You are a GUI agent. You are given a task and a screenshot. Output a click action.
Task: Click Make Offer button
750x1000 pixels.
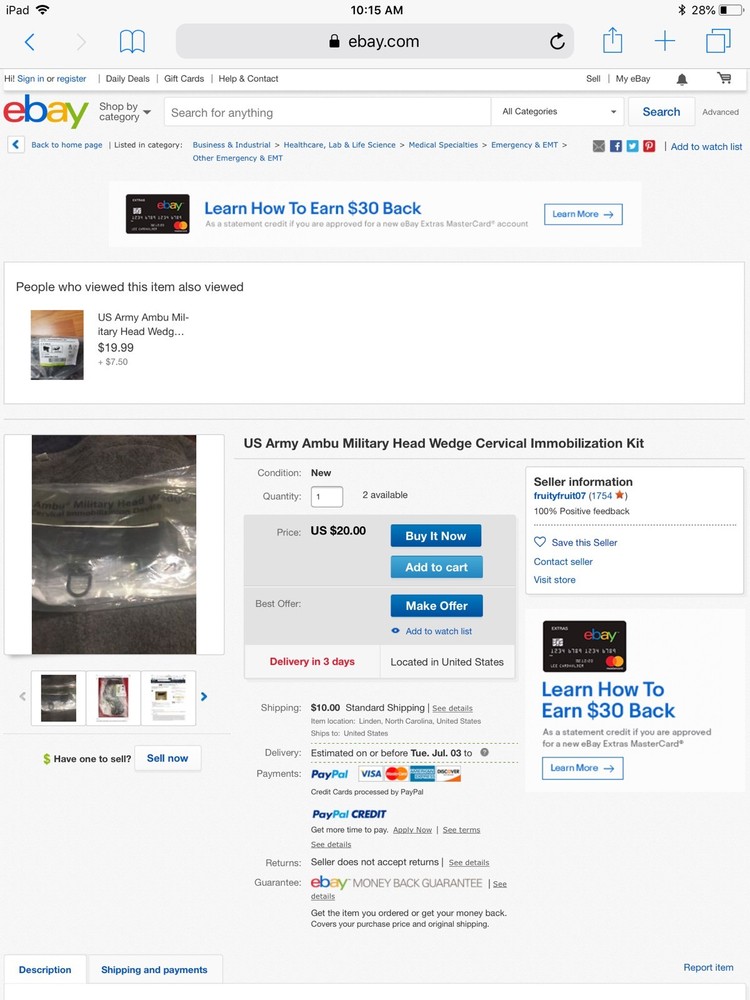click(x=437, y=605)
